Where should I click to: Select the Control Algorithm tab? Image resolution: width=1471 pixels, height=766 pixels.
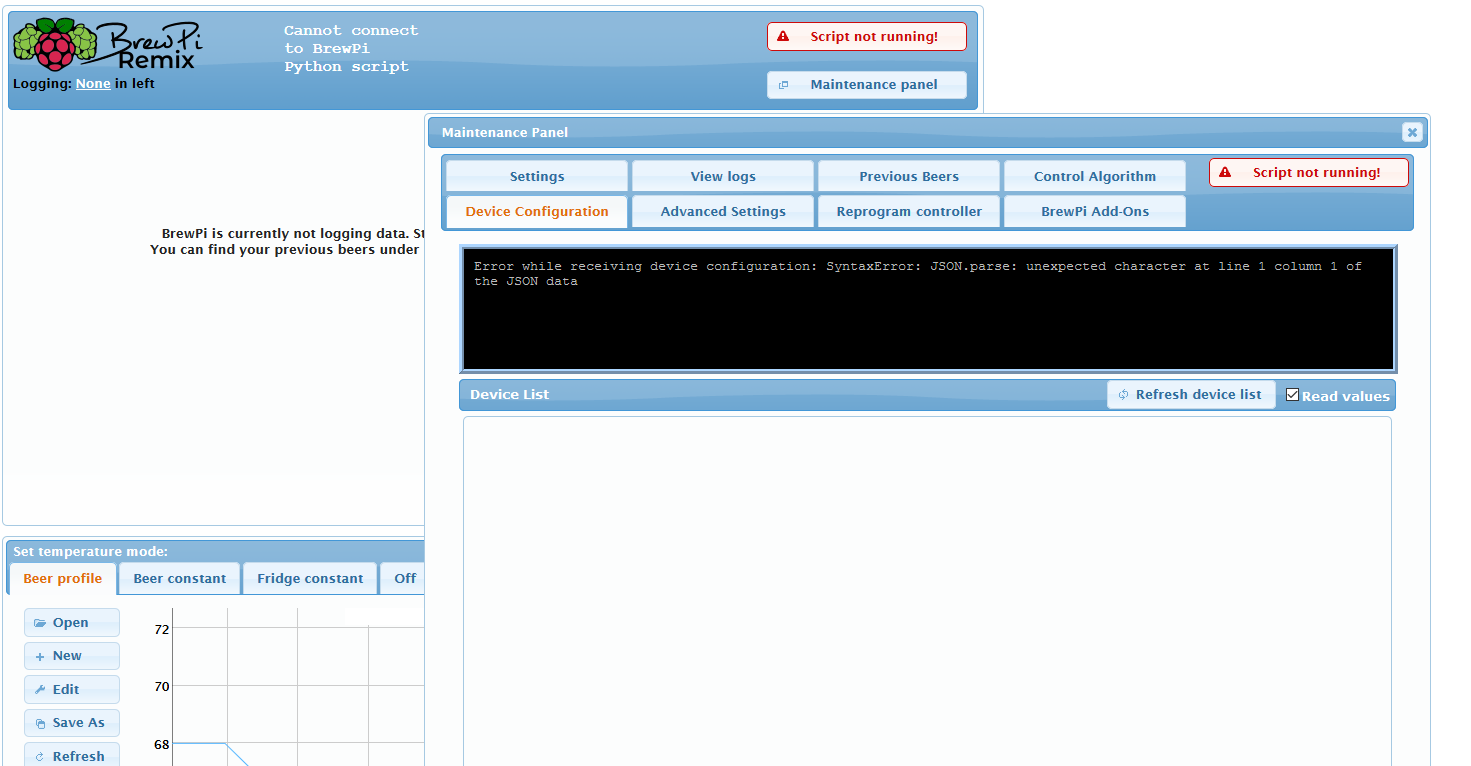[x=1095, y=176]
